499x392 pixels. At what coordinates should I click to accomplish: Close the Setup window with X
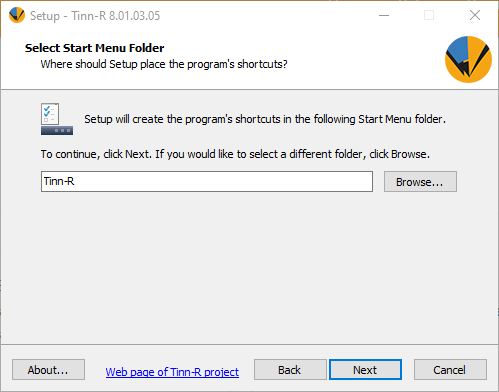(x=475, y=15)
